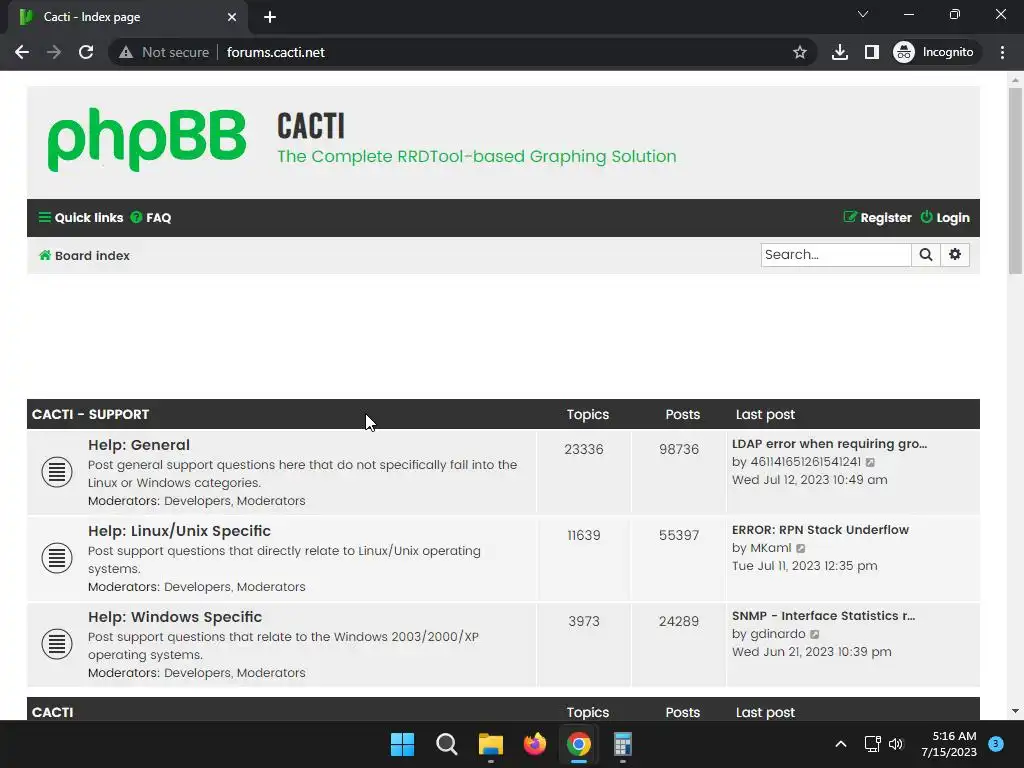Click posts count 55397
This screenshot has height=768, width=1024.
(x=679, y=536)
